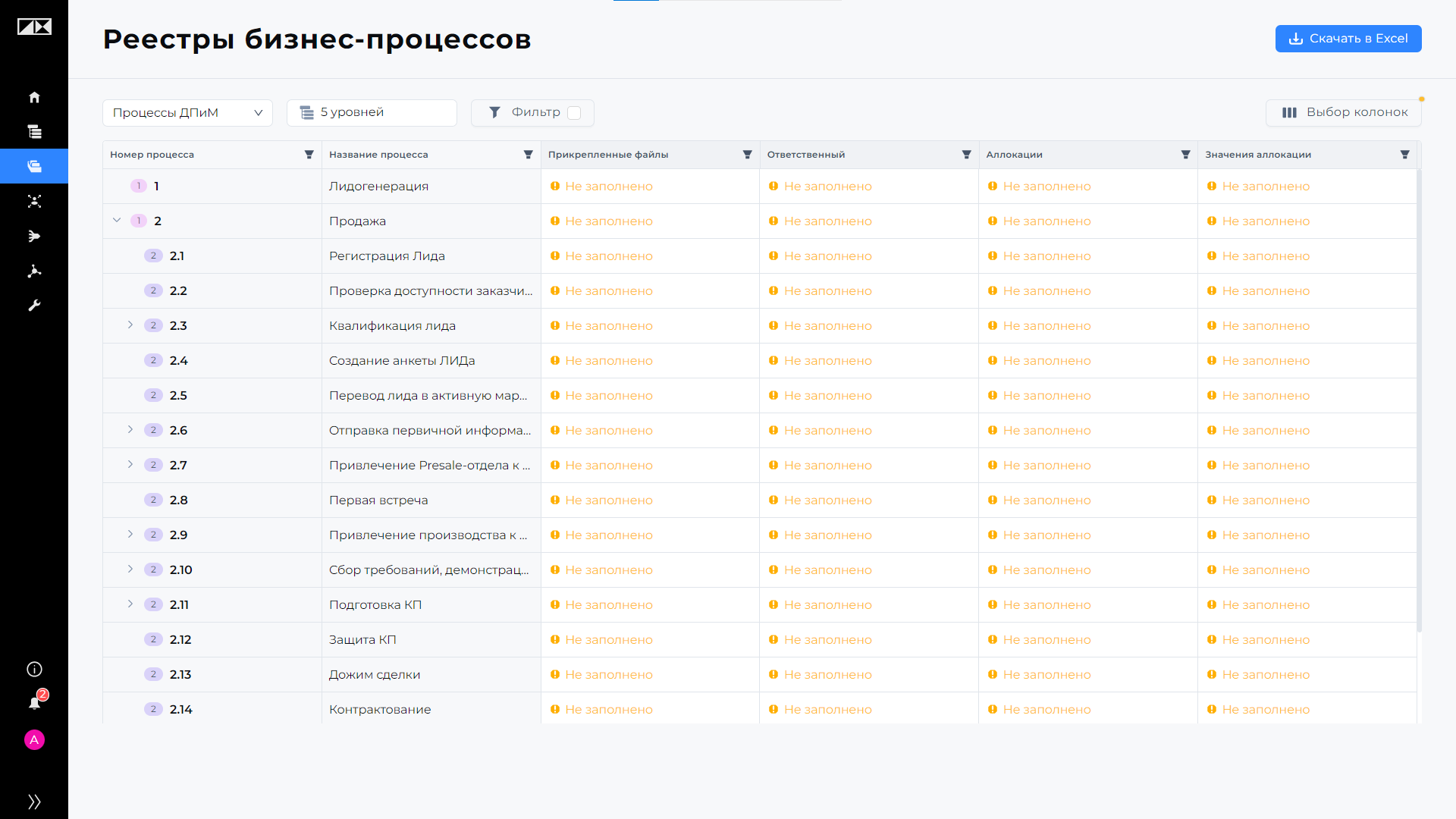Select the Первая встреча process name
The image size is (1456, 819).
coord(378,500)
